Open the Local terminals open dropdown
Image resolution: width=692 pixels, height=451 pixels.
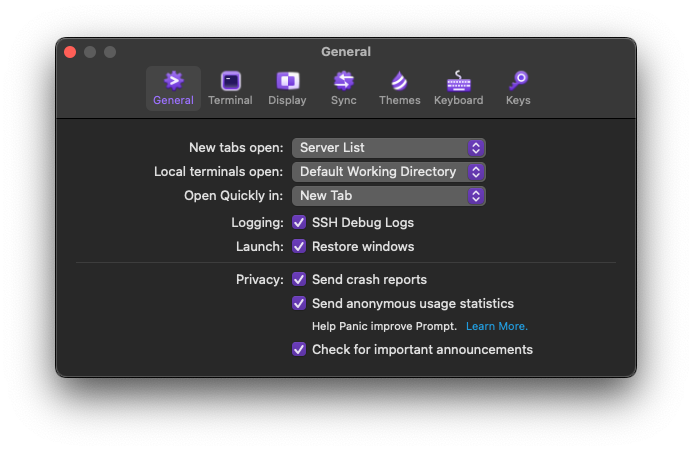[x=389, y=172]
